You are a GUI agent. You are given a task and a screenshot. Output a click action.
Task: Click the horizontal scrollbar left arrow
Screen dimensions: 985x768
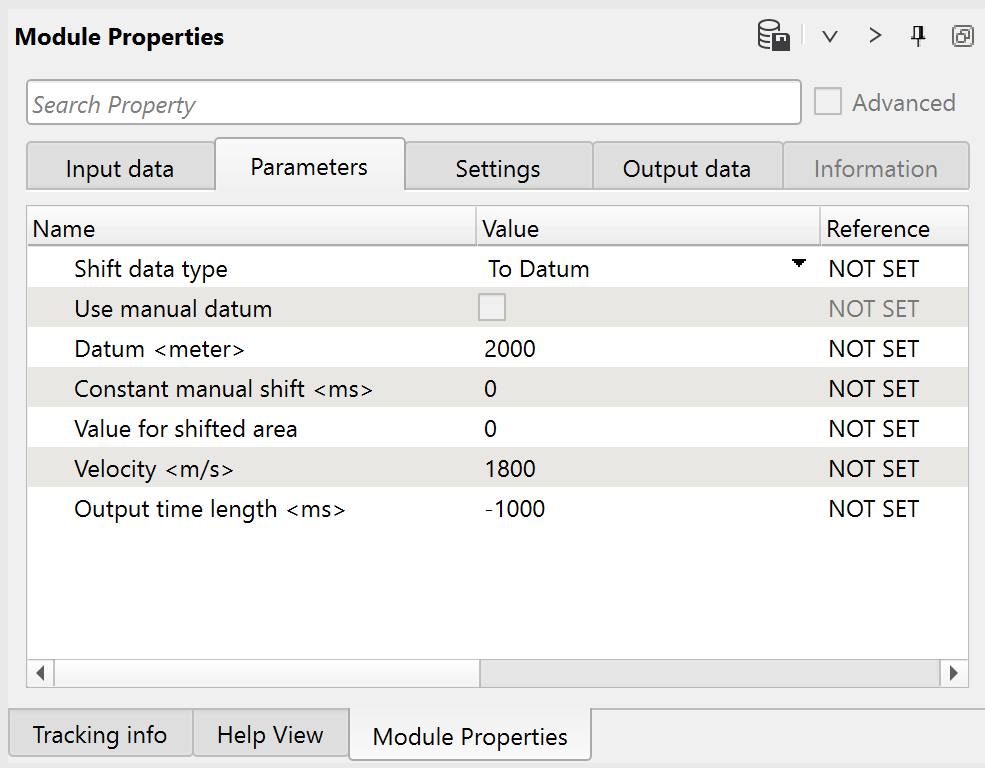41,672
